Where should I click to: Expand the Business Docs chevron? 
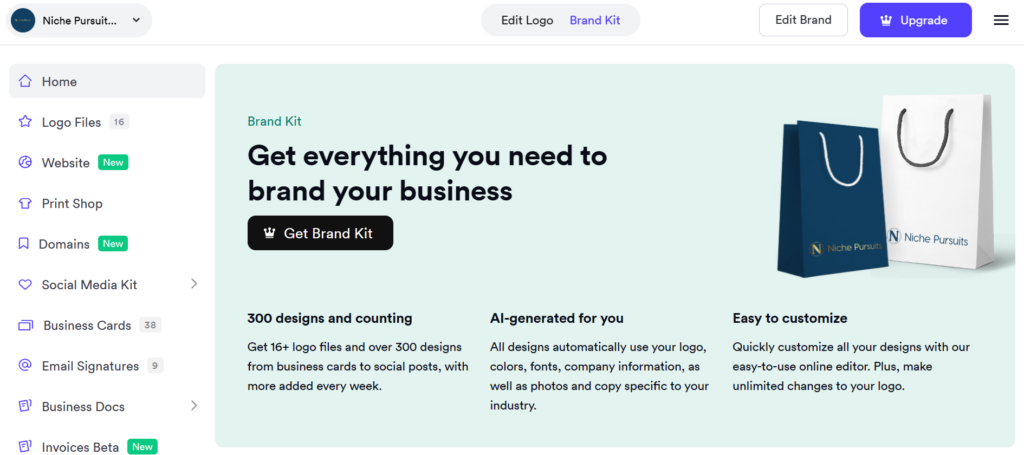[x=194, y=405]
